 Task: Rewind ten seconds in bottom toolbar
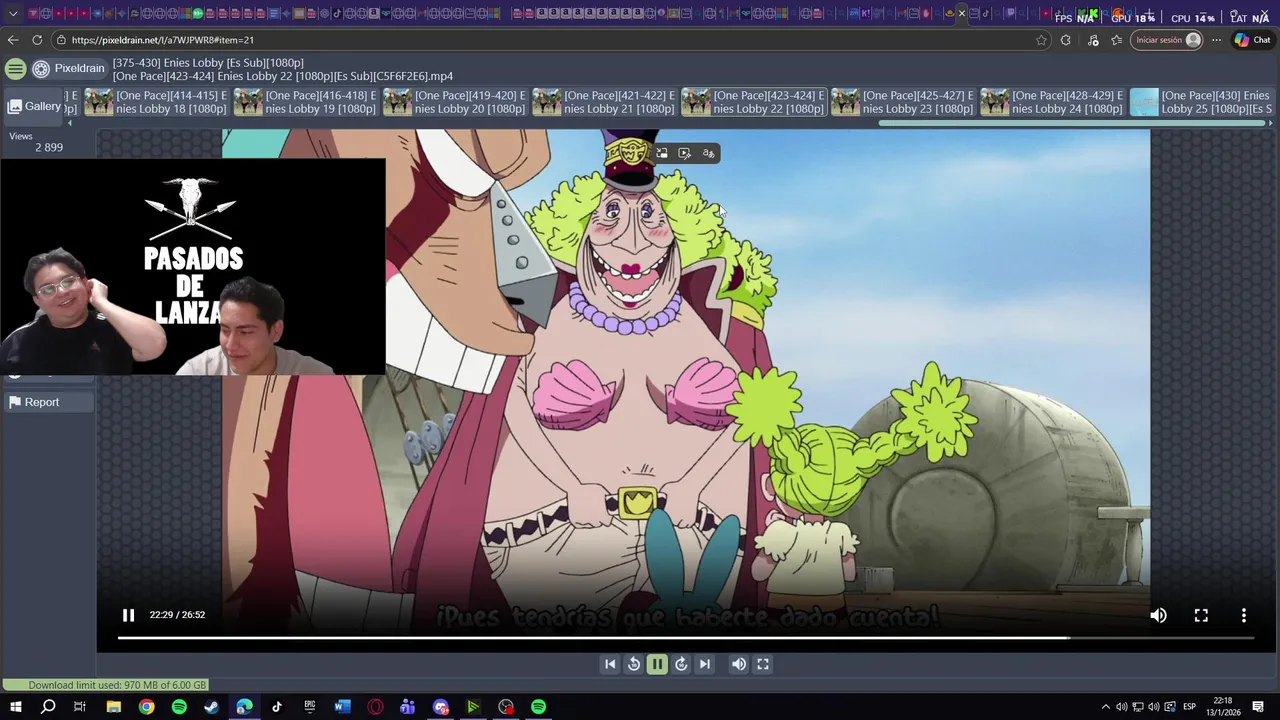[634, 664]
